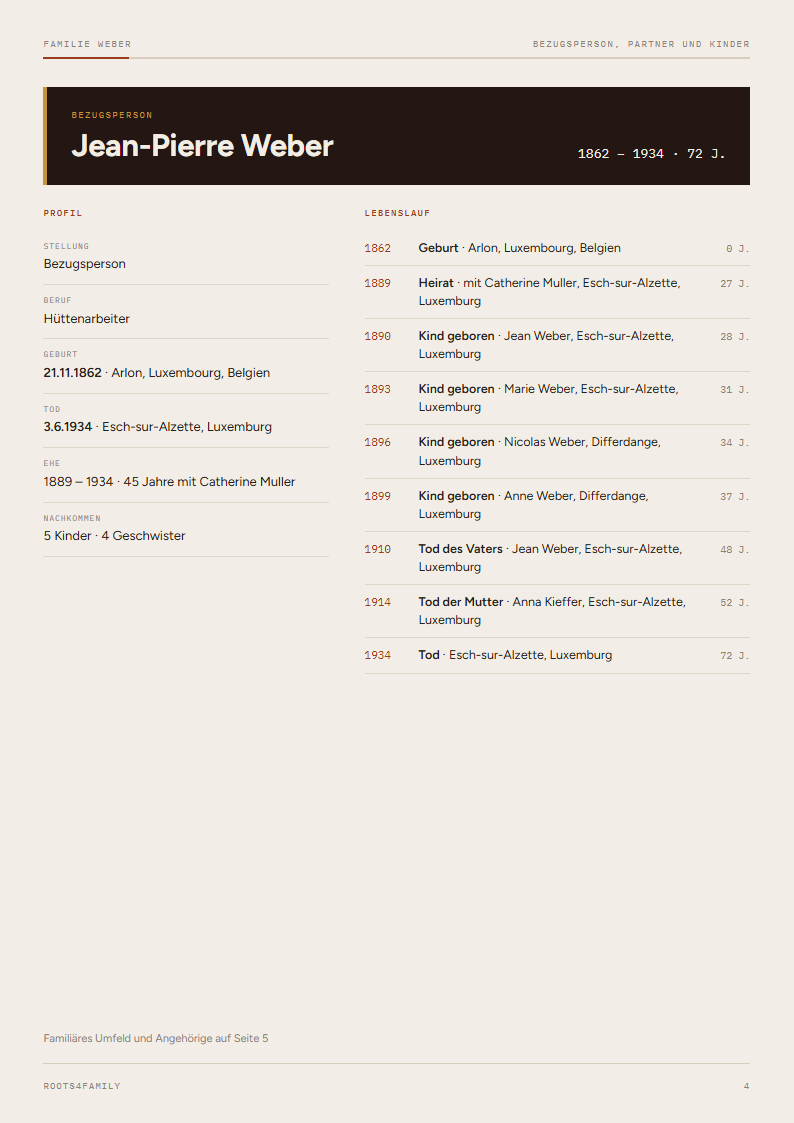Image resolution: width=794 pixels, height=1123 pixels.
Task: Click lifespan '1862 – 1934 · 72 J.'
Action: click(652, 153)
